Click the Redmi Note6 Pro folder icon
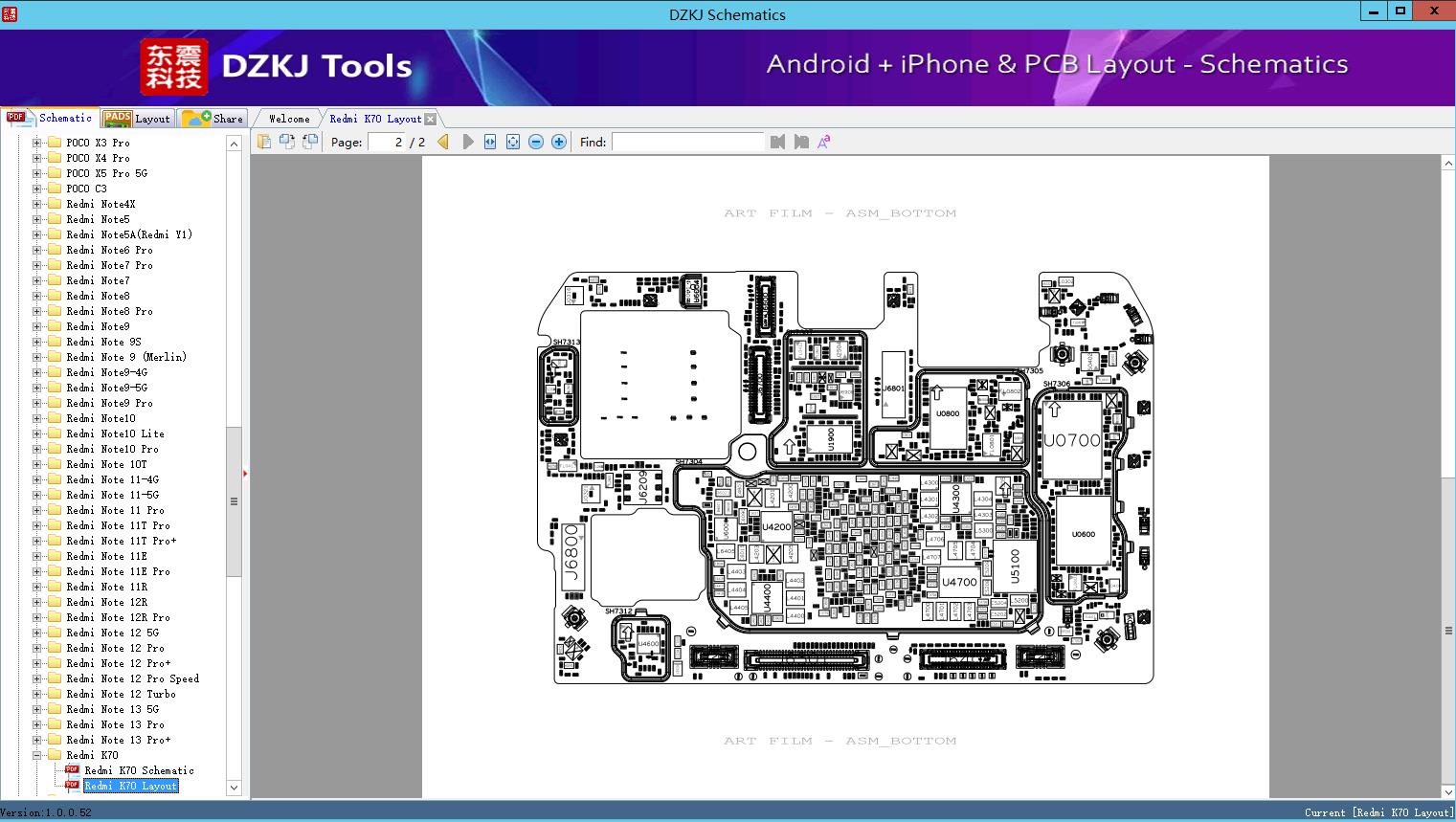 pos(55,250)
